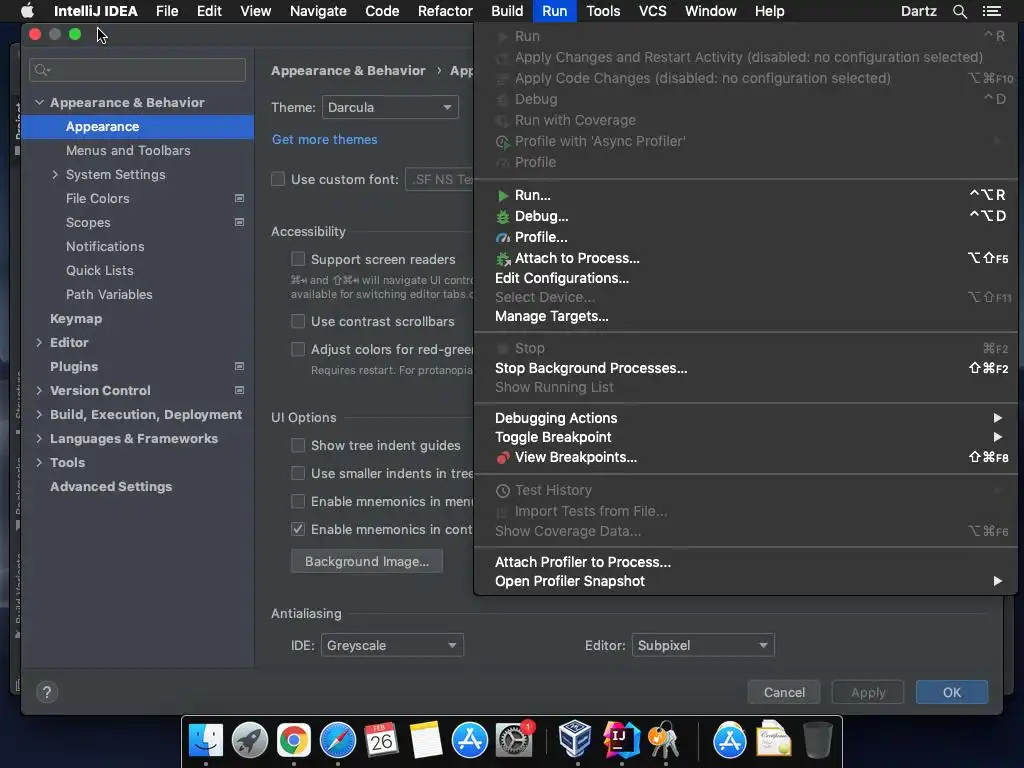Toggle Use contrast scrollbars
The width and height of the screenshot is (1024, 768).
298,321
